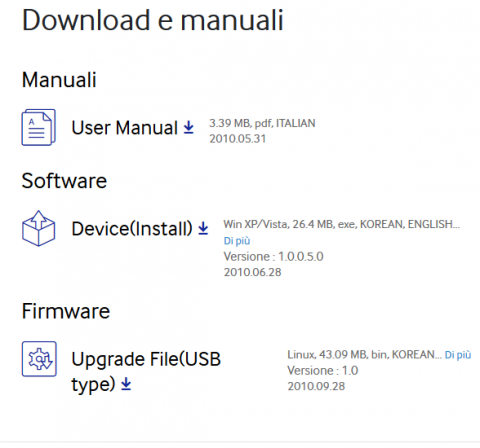480x448 pixels.
Task: Click the download arrow next to Device(Install)
Action: tap(203, 228)
